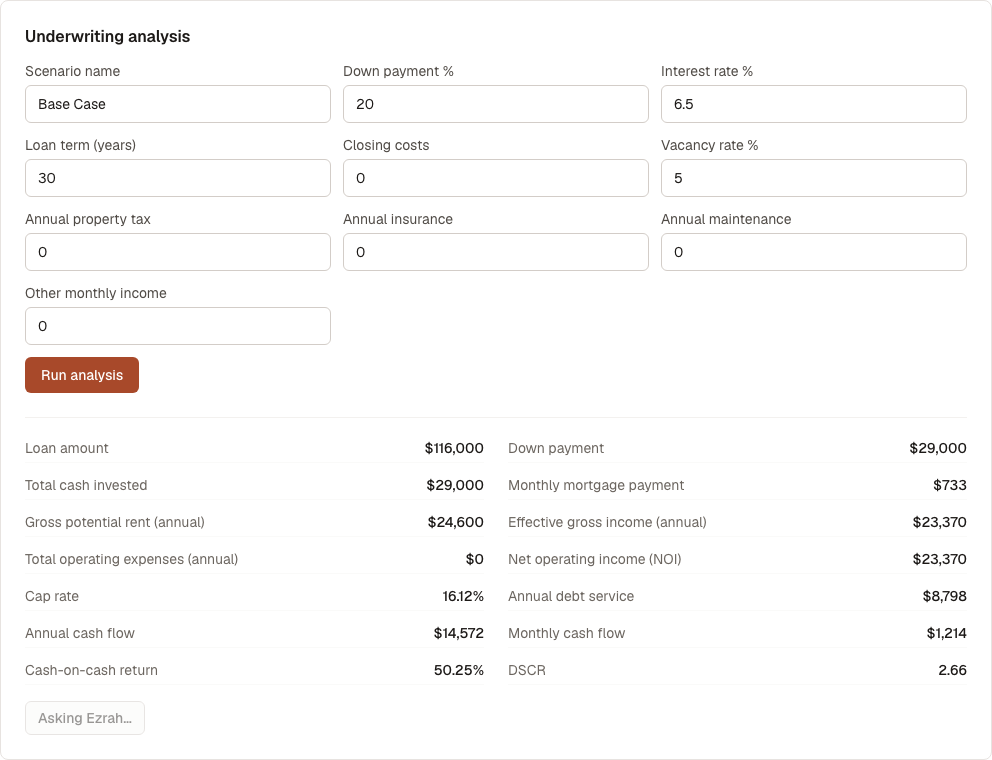Click the Loan term (years) input

[178, 178]
